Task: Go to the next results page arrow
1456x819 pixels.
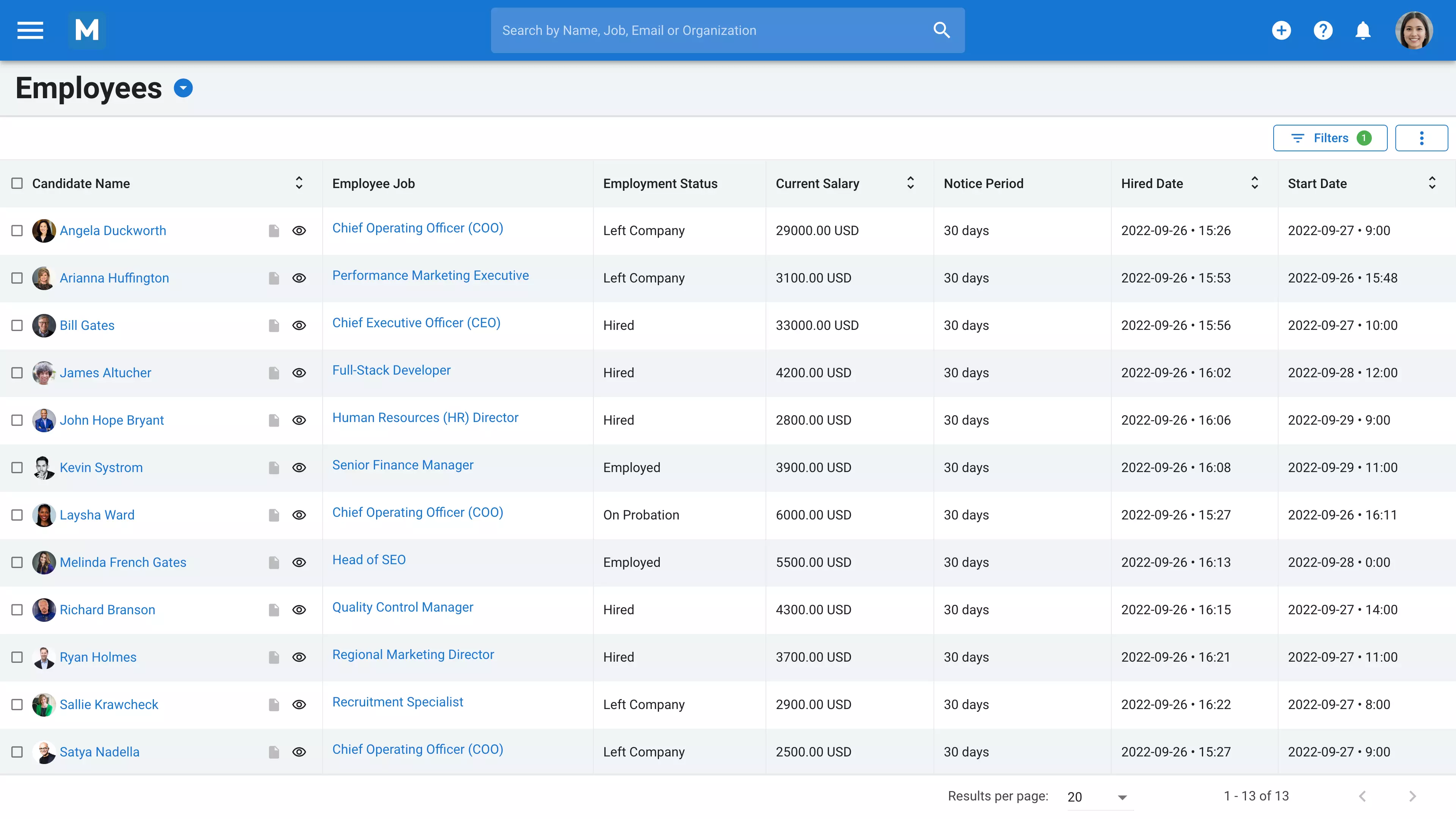Action: click(x=1412, y=796)
